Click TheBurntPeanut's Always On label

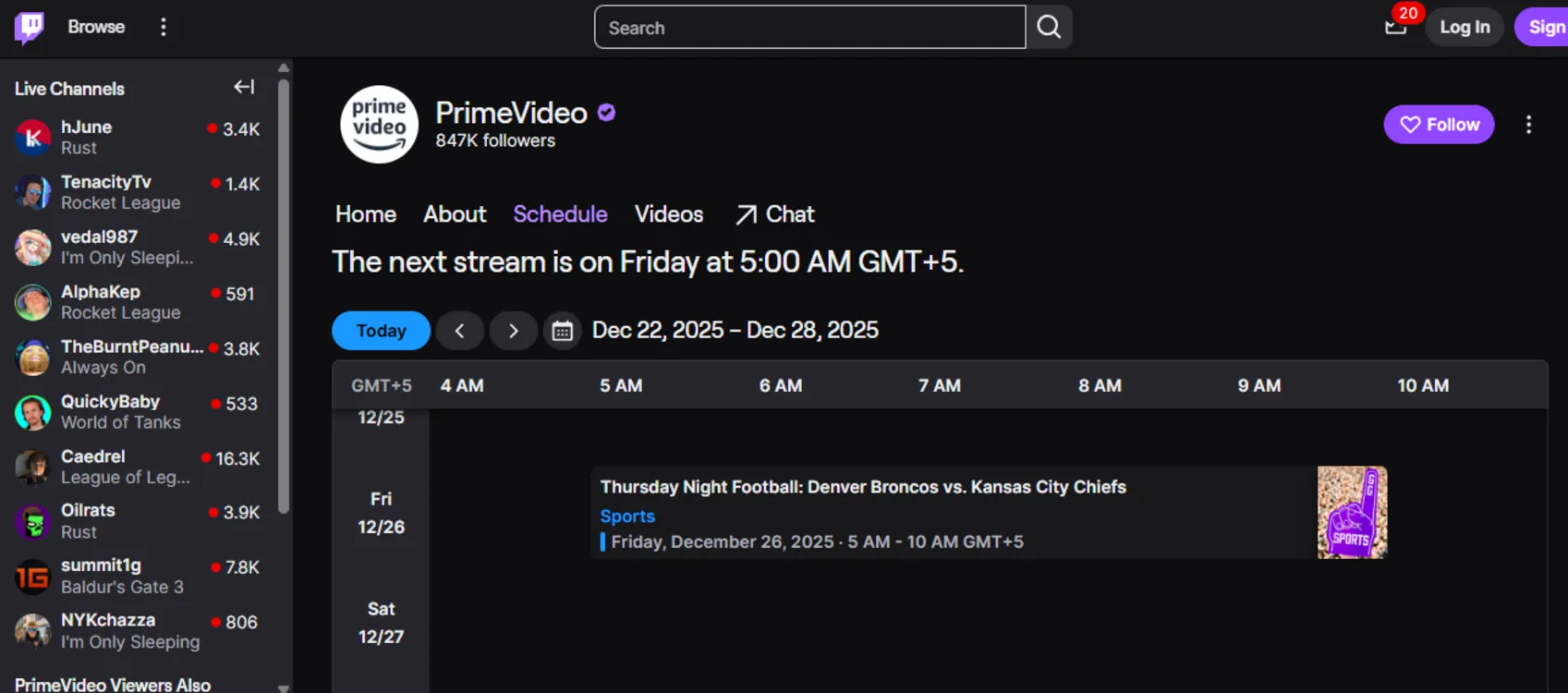pos(103,368)
